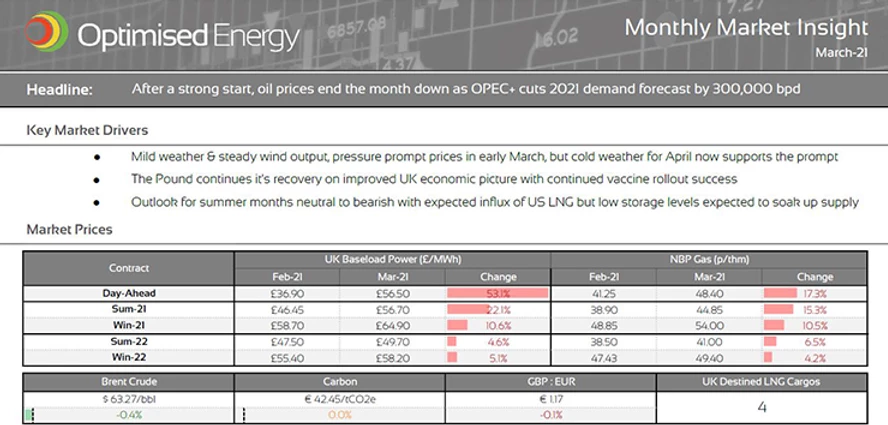Viewport: 888px width, 425px height.
Task: Click the Optimised Energy circular logo icon
Action: pyautogui.click(x=46, y=33)
